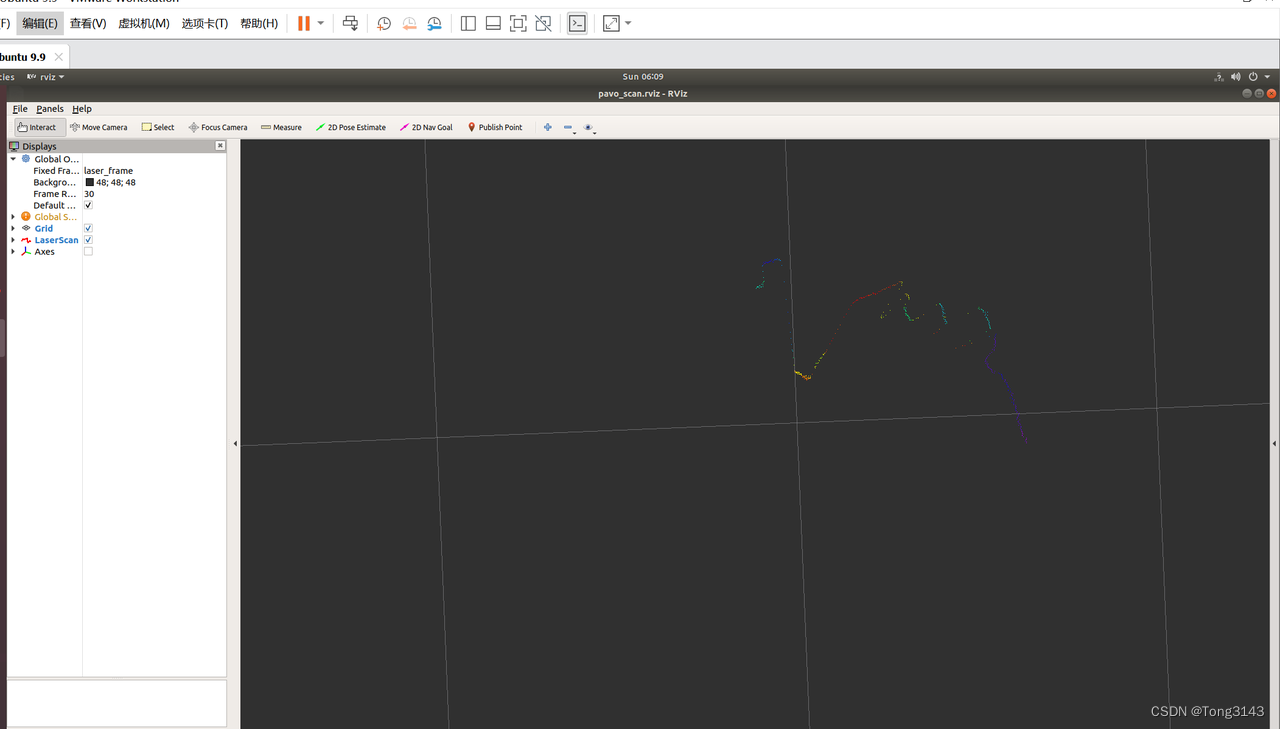This screenshot has height=729, width=1280.
Task: Activate the Select tool in RViz
Action: coord(158,127)
